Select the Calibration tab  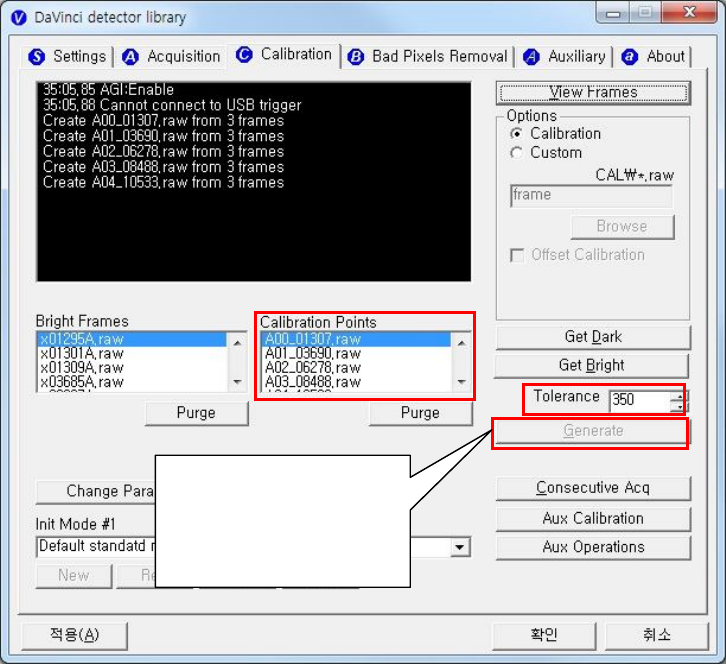tap(284, 55)
